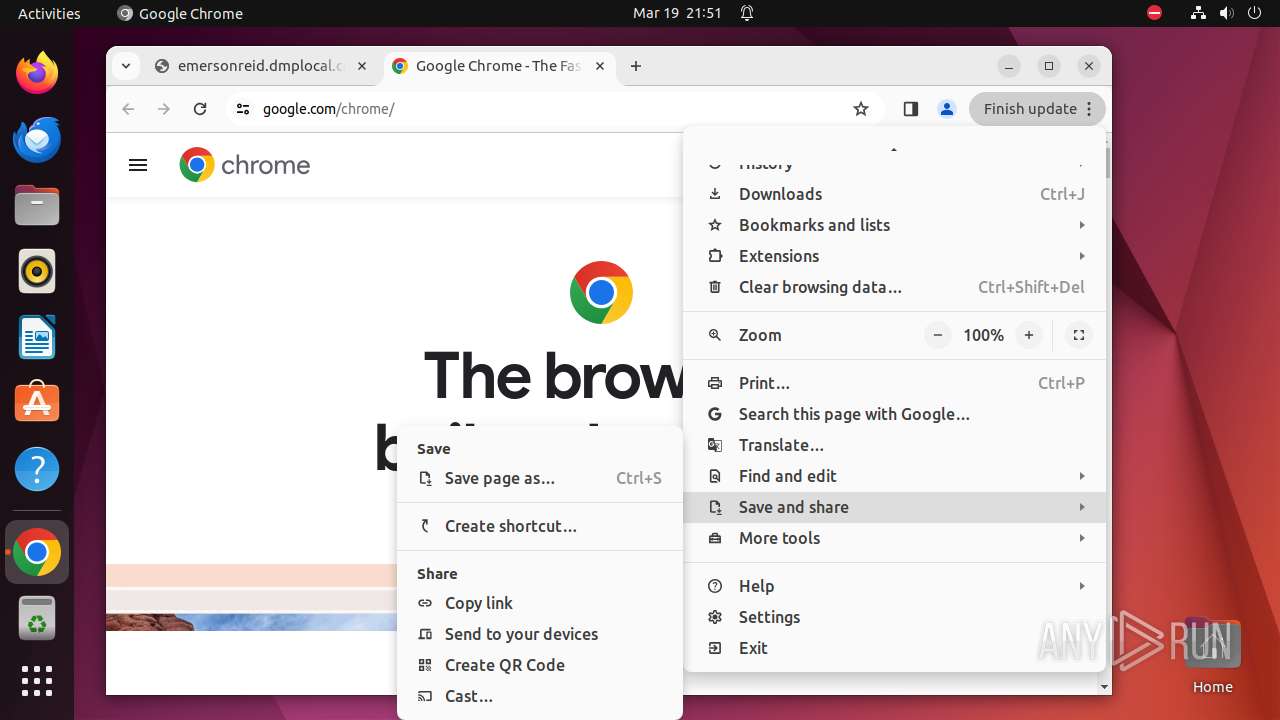The width and height of the screenshot is (1280, 720).
Task: Open Settings from the Chrome menu
Action: click(x=895, y=617)
